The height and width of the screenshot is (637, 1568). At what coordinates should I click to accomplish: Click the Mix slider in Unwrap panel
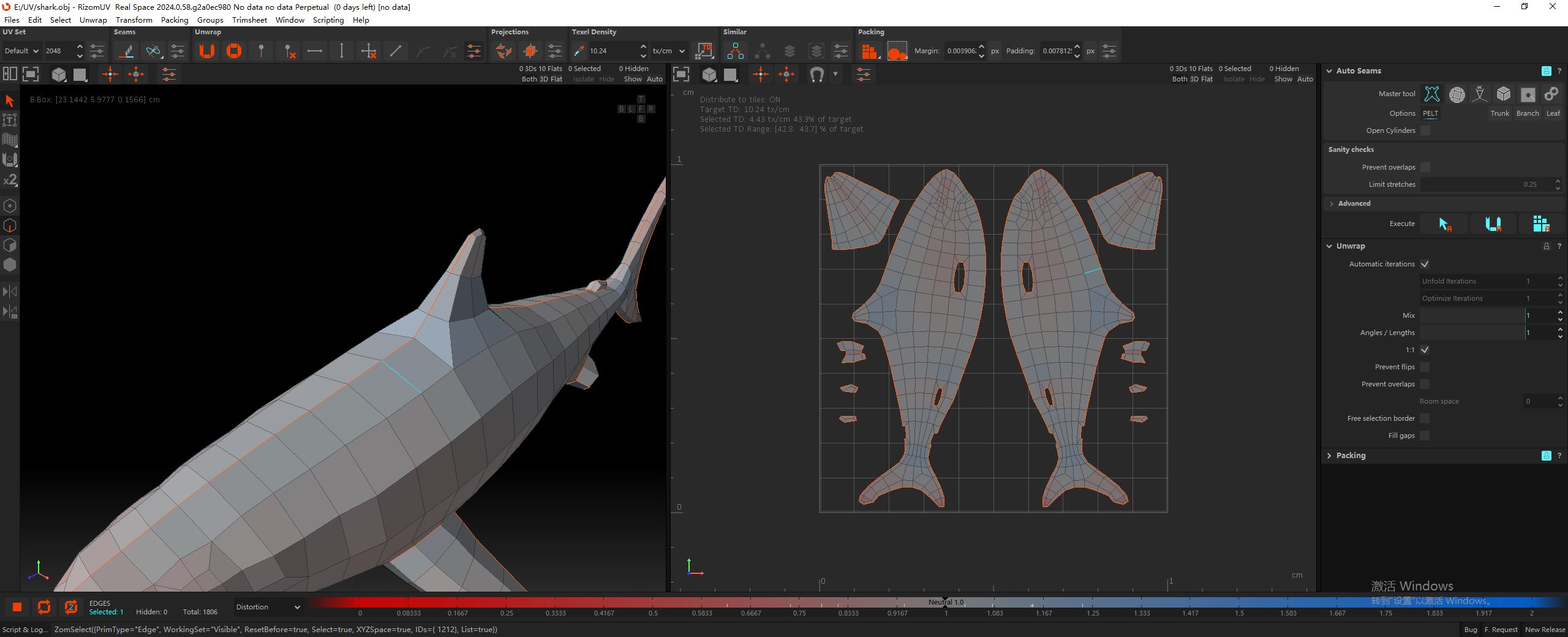coord(1472,315)
